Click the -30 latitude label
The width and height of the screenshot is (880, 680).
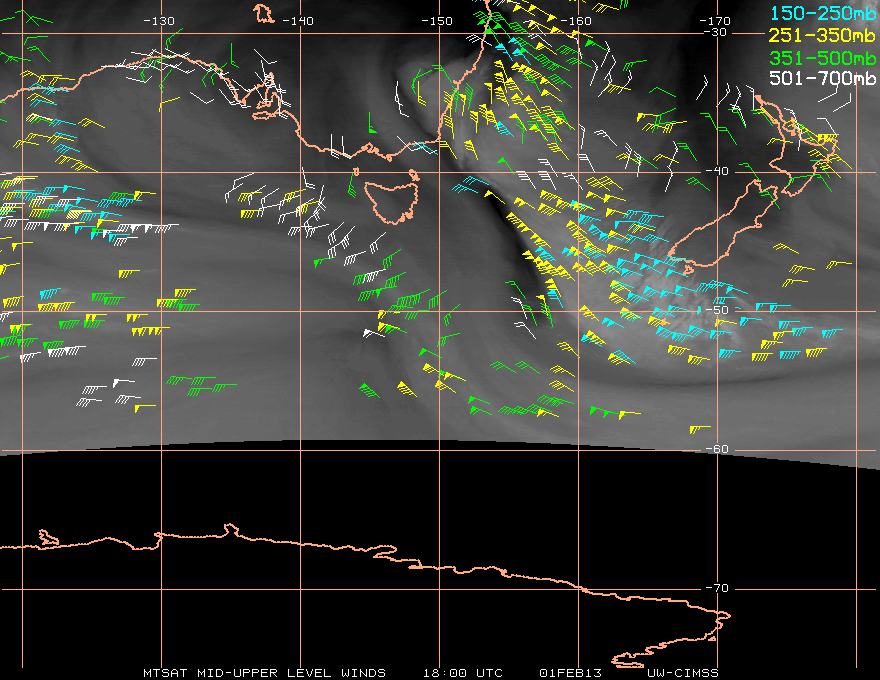[715, 33]
